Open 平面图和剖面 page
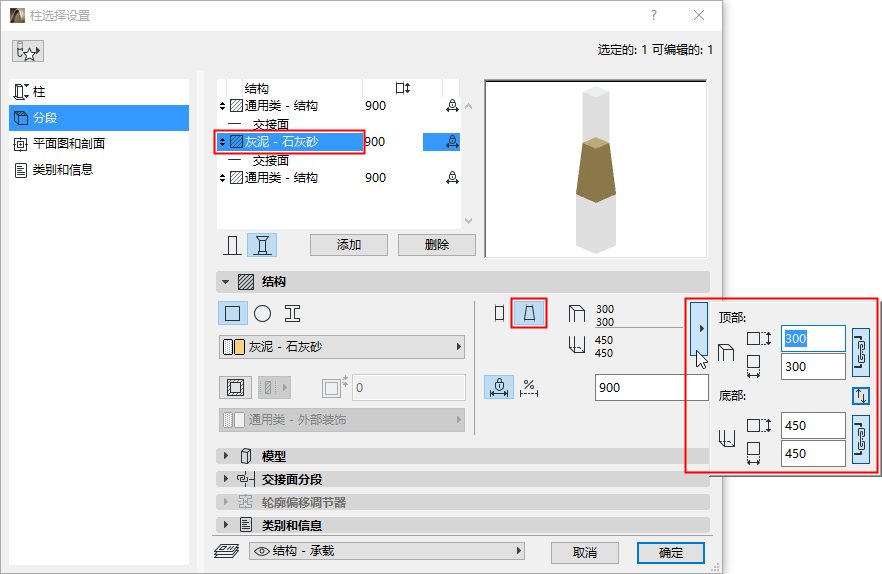The width and height of the screenshot is (882, 574). click(99, 144)
